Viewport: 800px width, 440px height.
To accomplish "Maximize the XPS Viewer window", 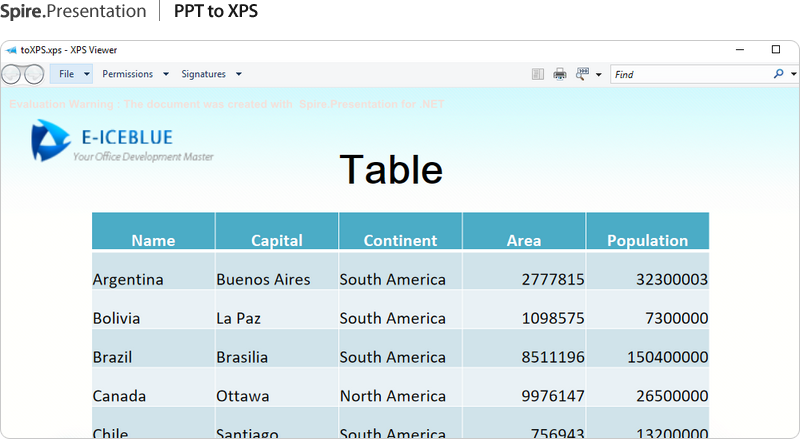I will tap(776, 49).
